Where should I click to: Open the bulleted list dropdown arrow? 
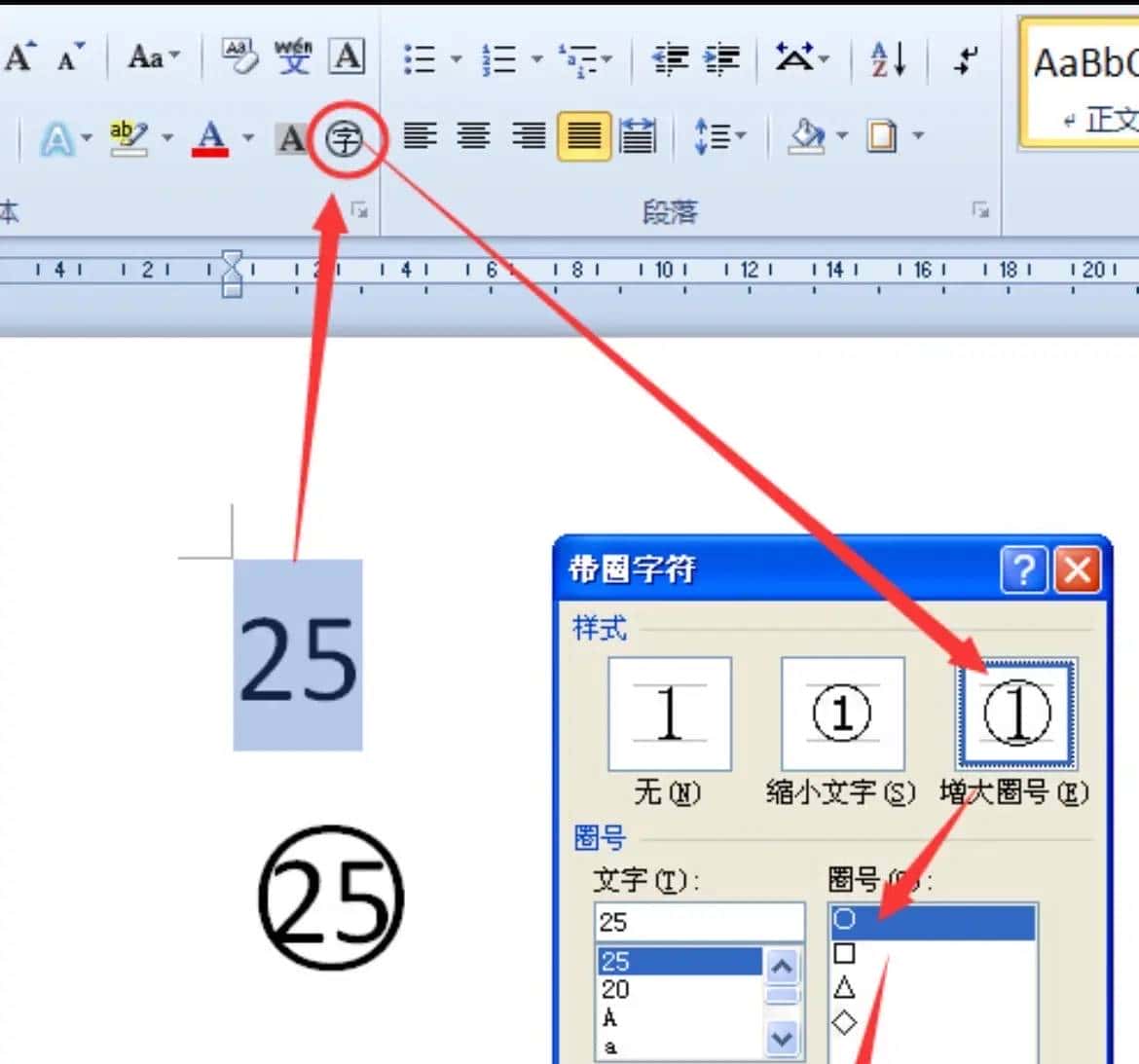tap(458, 58)
